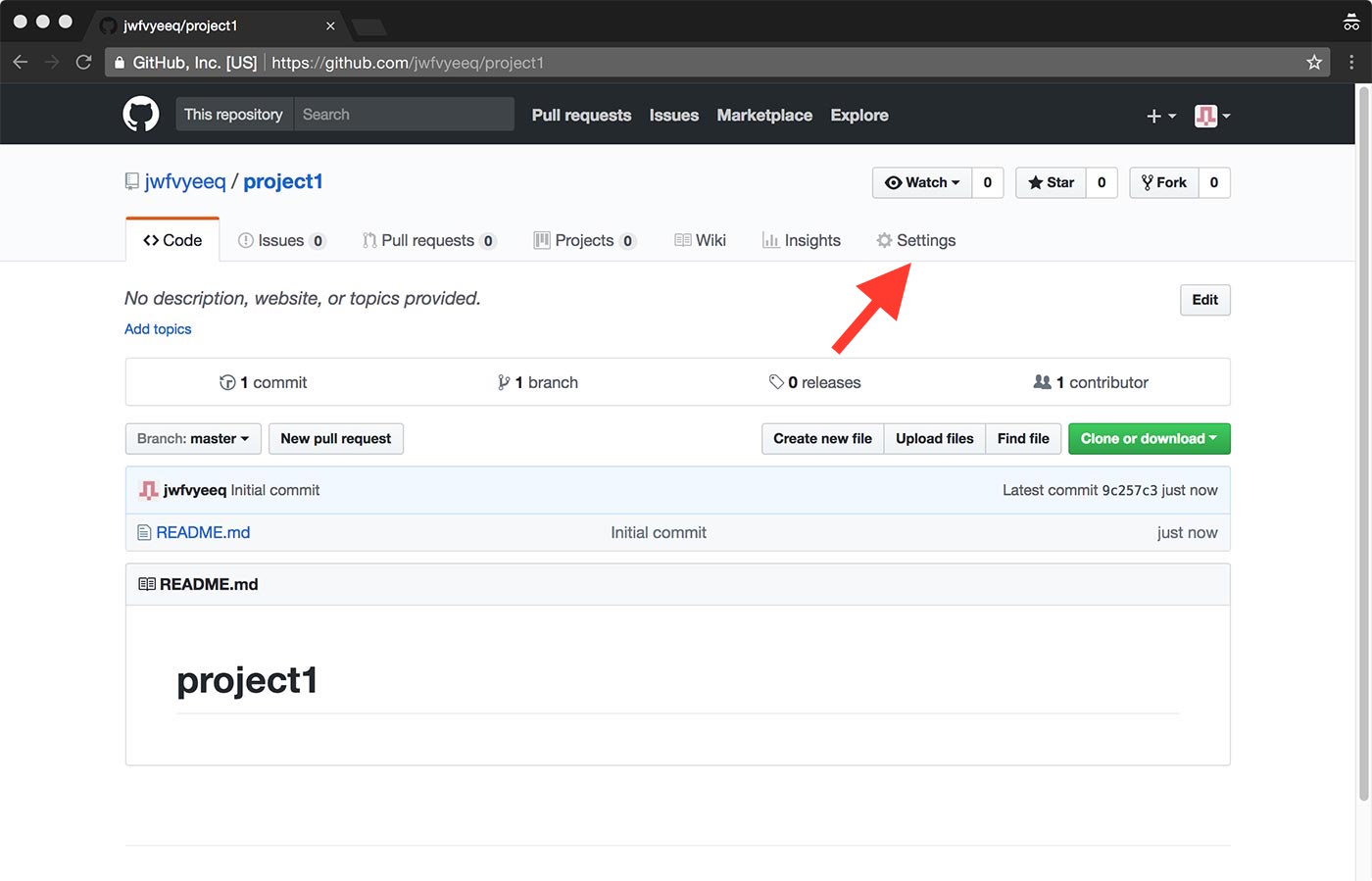The height and width of the screenshot is (881, 1372).
Task: Focus the Search input field
Action: (x=404, y=115)
